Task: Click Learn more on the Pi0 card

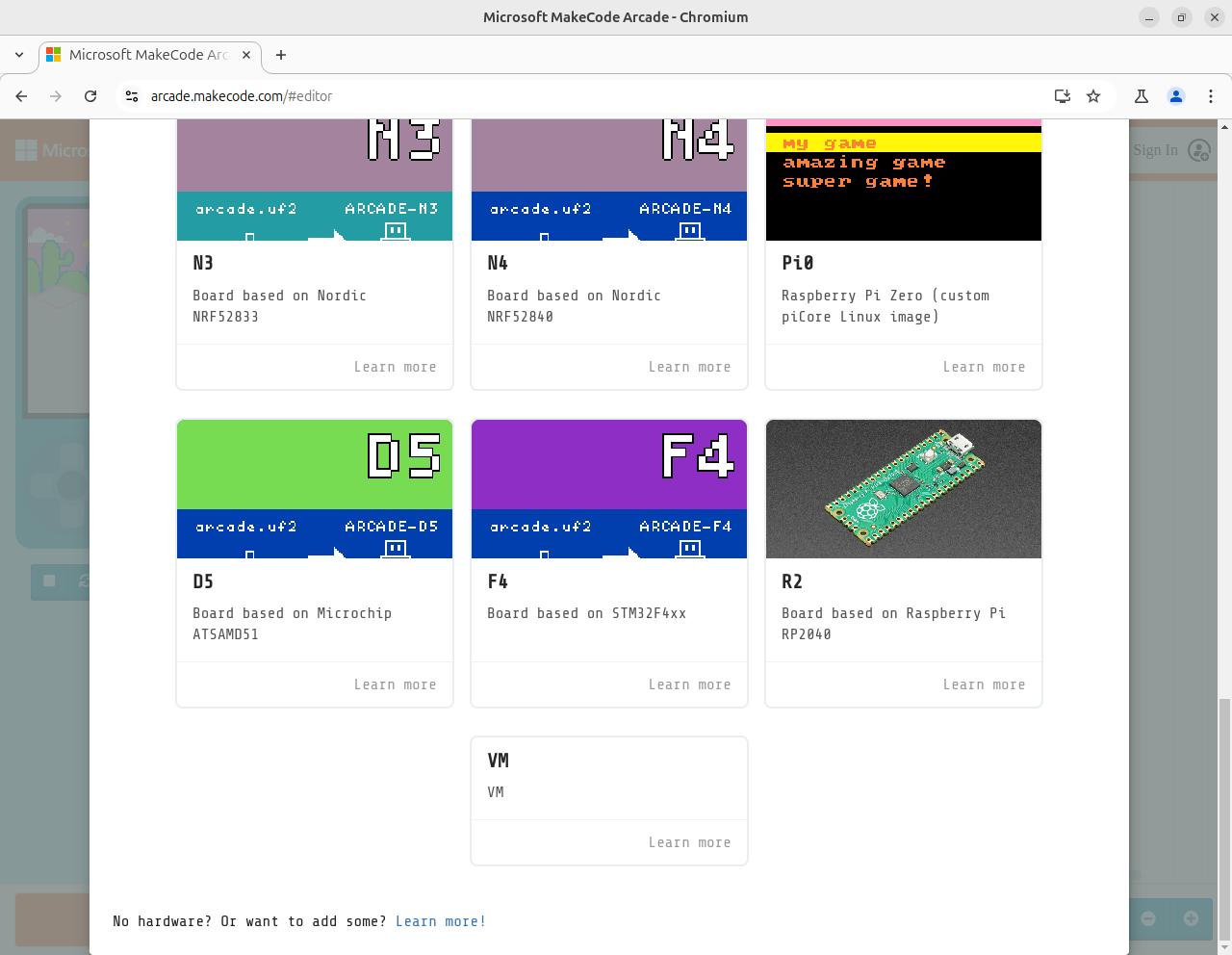Action: [984, 367]
